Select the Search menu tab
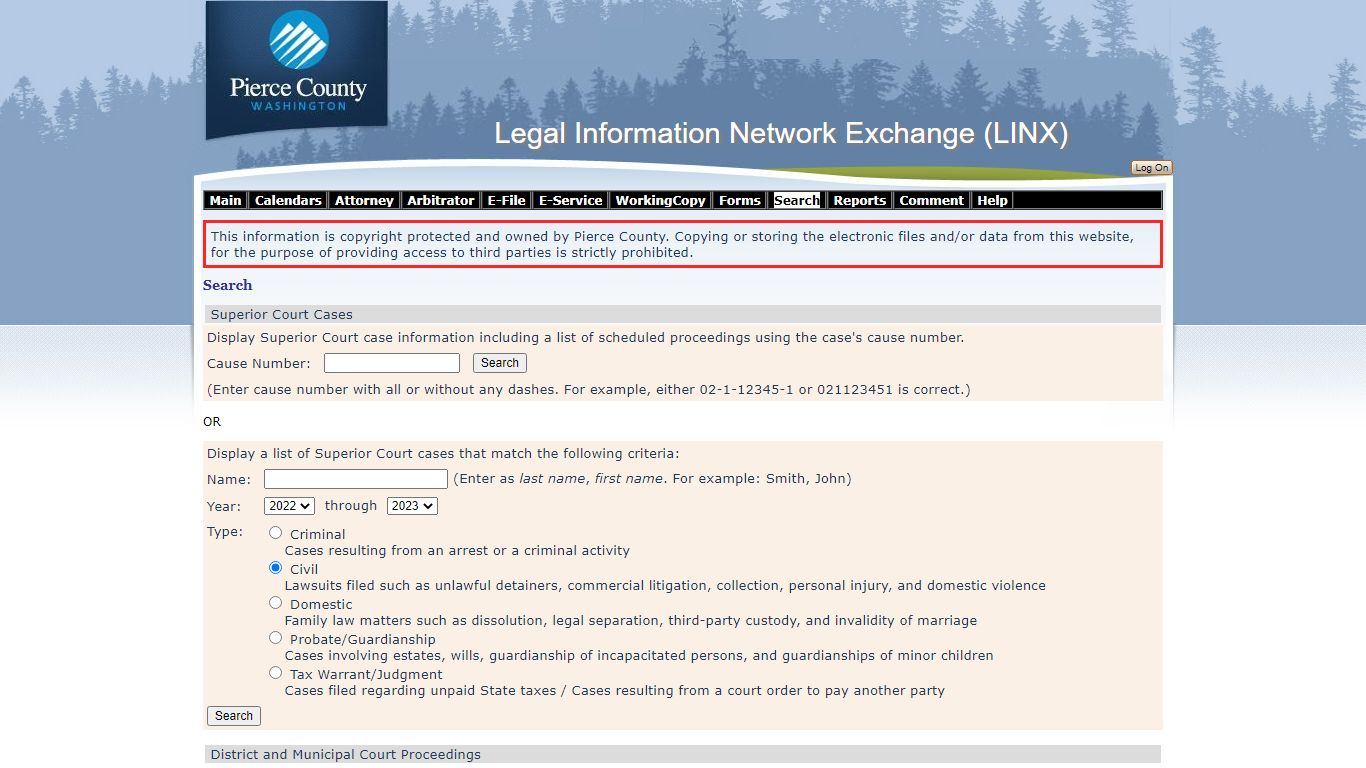Viewport: 1366px width, 768px height. [x=797, y=200]
